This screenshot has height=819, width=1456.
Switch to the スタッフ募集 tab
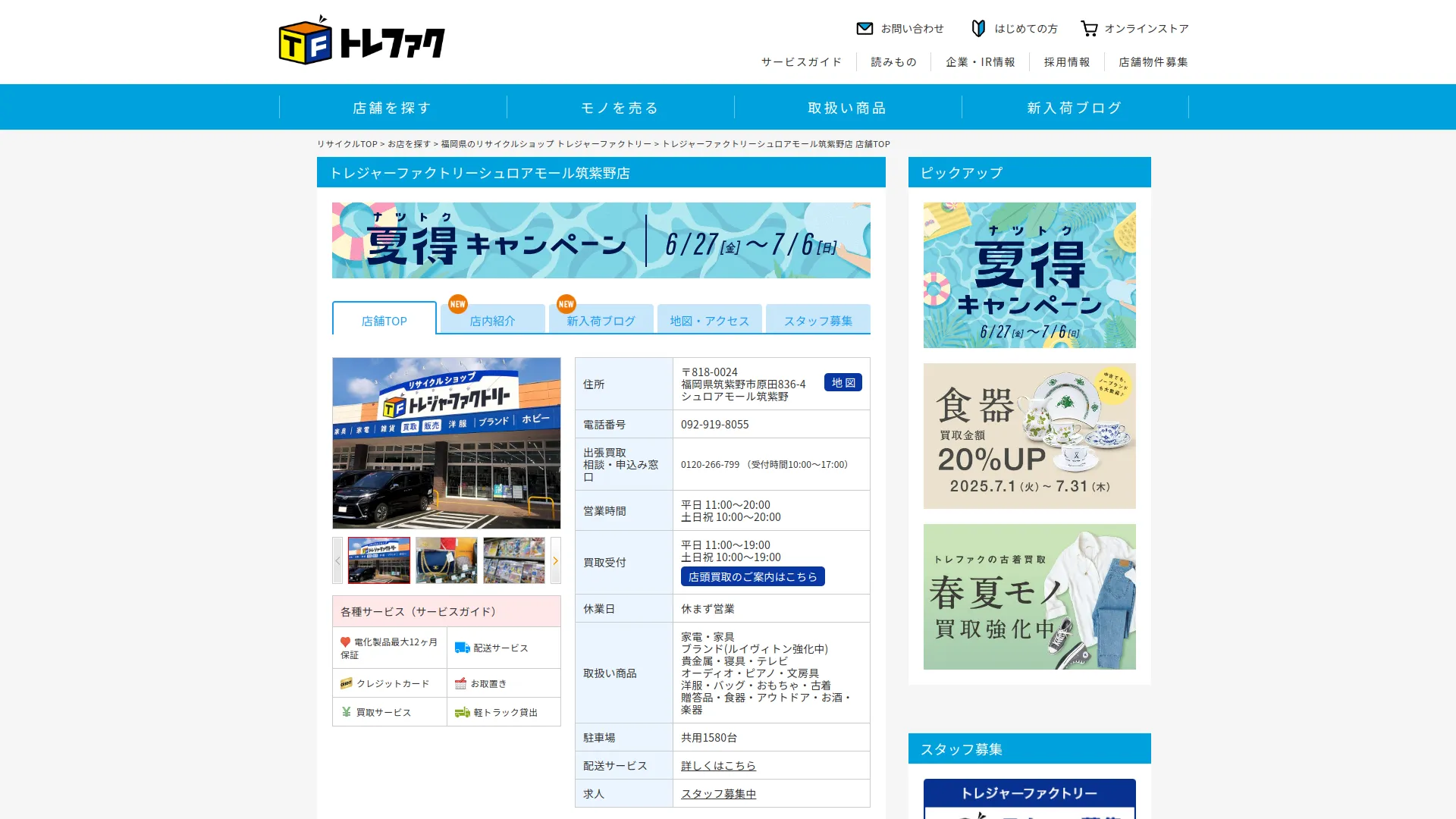click(x=818, y=320)
